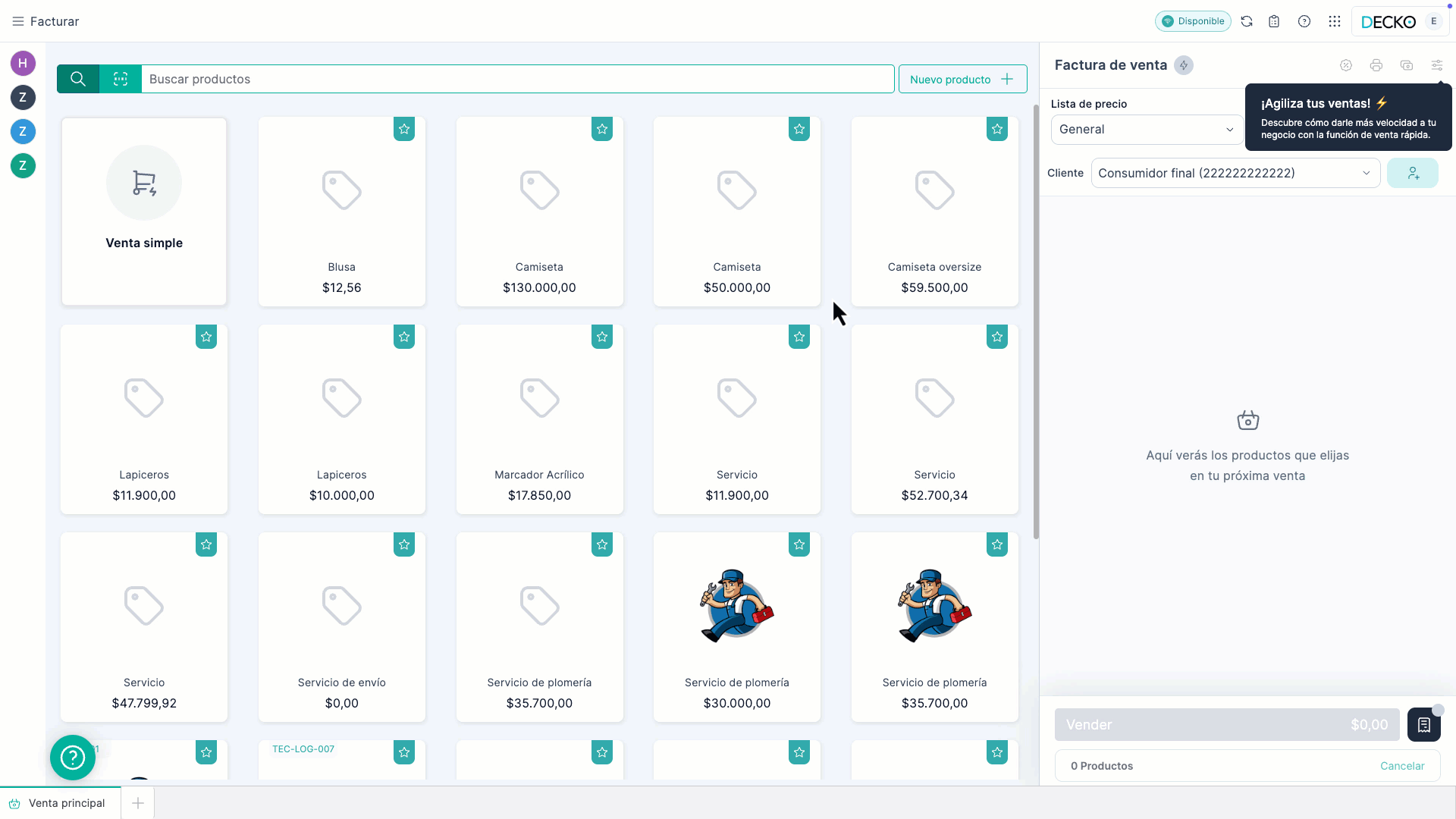1456x819 pixels.
Task: Click the lightning quick sale icon beside Factura de venta
Action: (x=1184, y=65)
